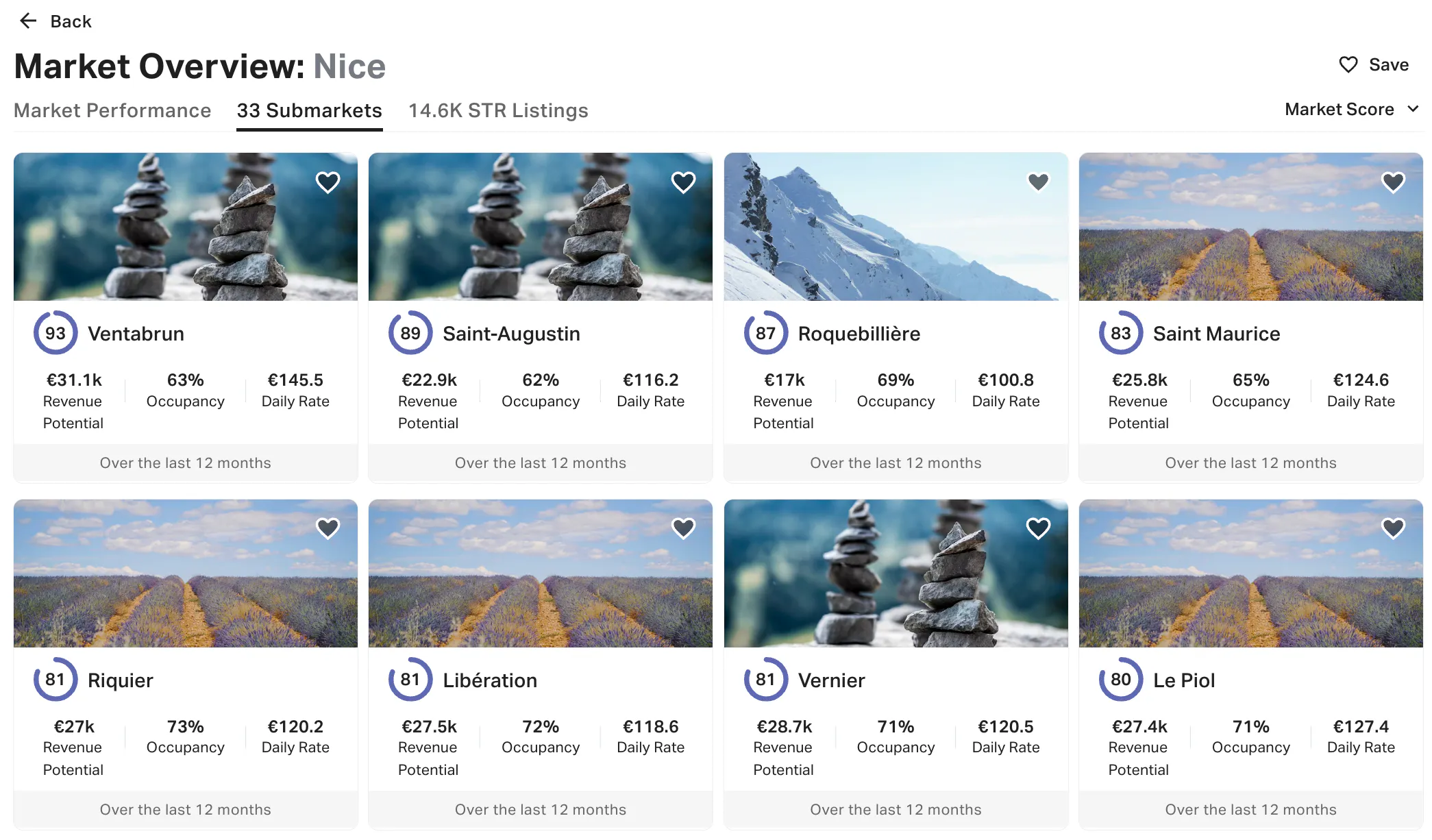Open the 14.6K STR Listings tab
The width and height of the screenshot is (1432, 840).
click(x=498, y=110)
